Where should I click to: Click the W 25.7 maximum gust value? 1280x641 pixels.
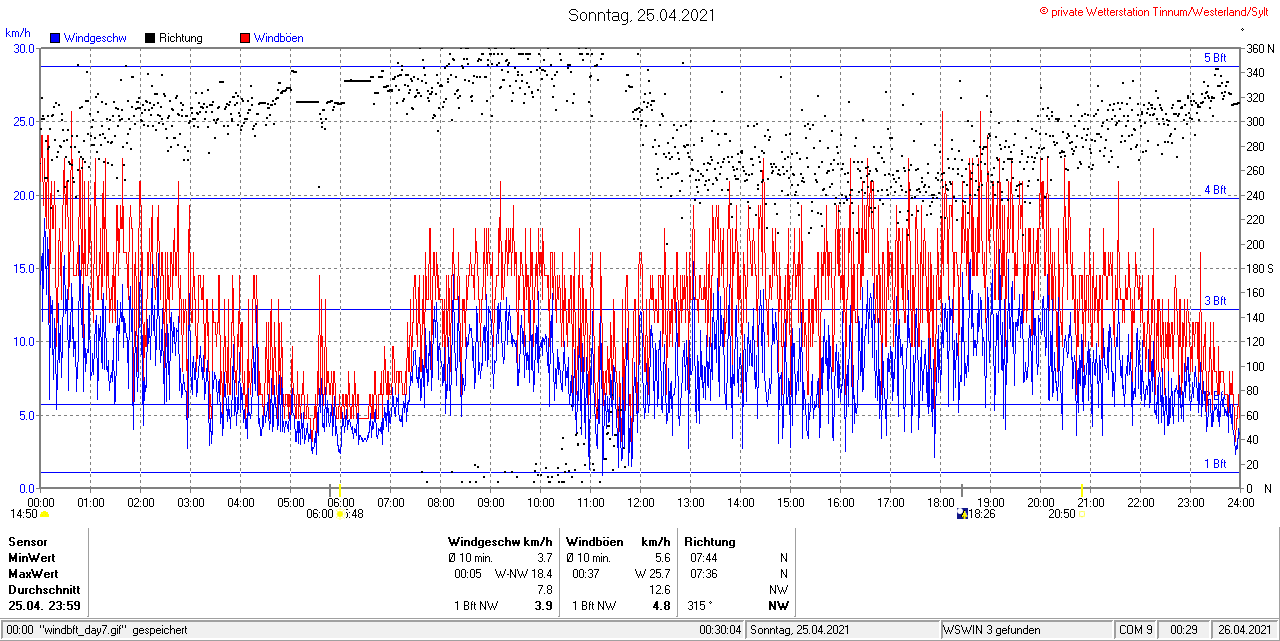point(652,574)
